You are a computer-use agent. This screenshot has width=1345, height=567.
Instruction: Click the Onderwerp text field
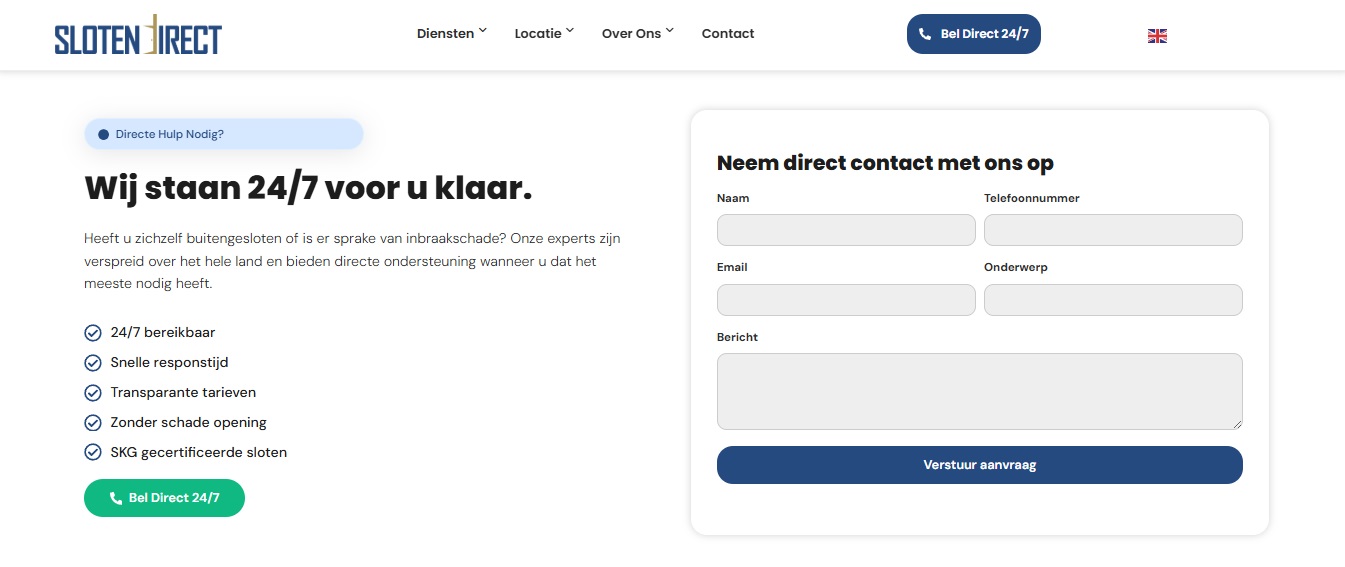[x=1113, y=300]
